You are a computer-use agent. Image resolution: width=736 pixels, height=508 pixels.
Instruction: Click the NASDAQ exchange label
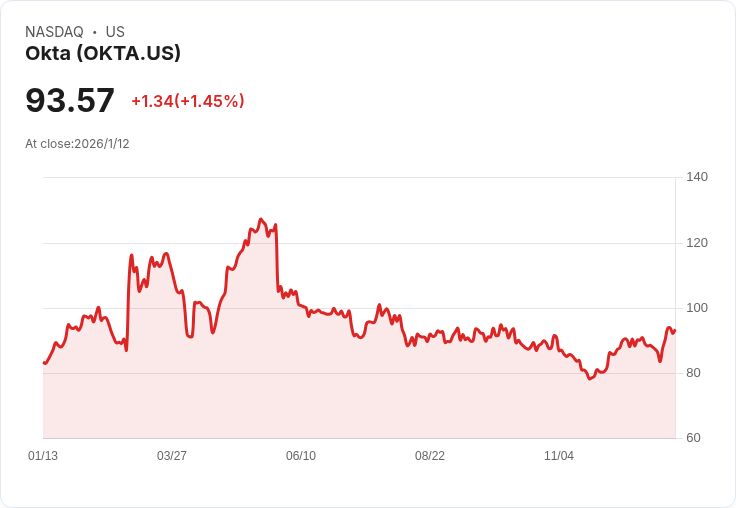[54, 32]
